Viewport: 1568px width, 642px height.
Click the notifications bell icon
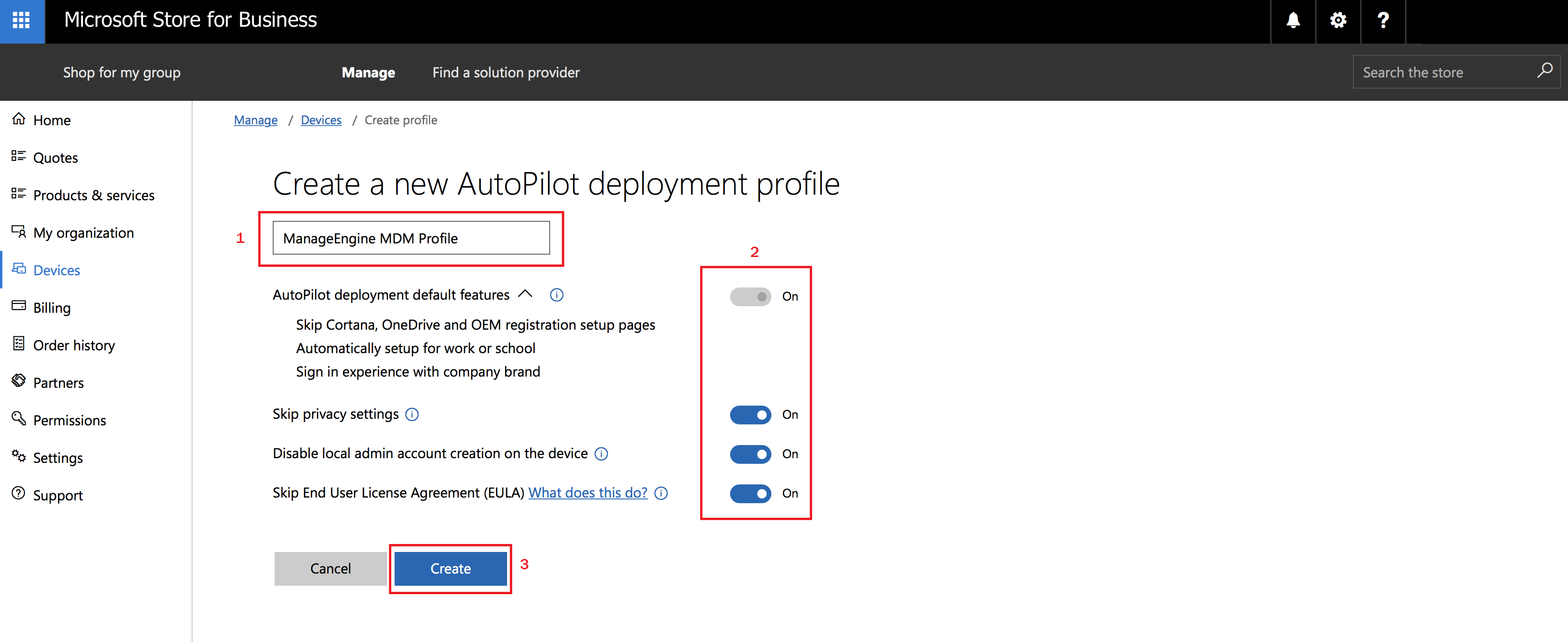[x=1293, y=21]
